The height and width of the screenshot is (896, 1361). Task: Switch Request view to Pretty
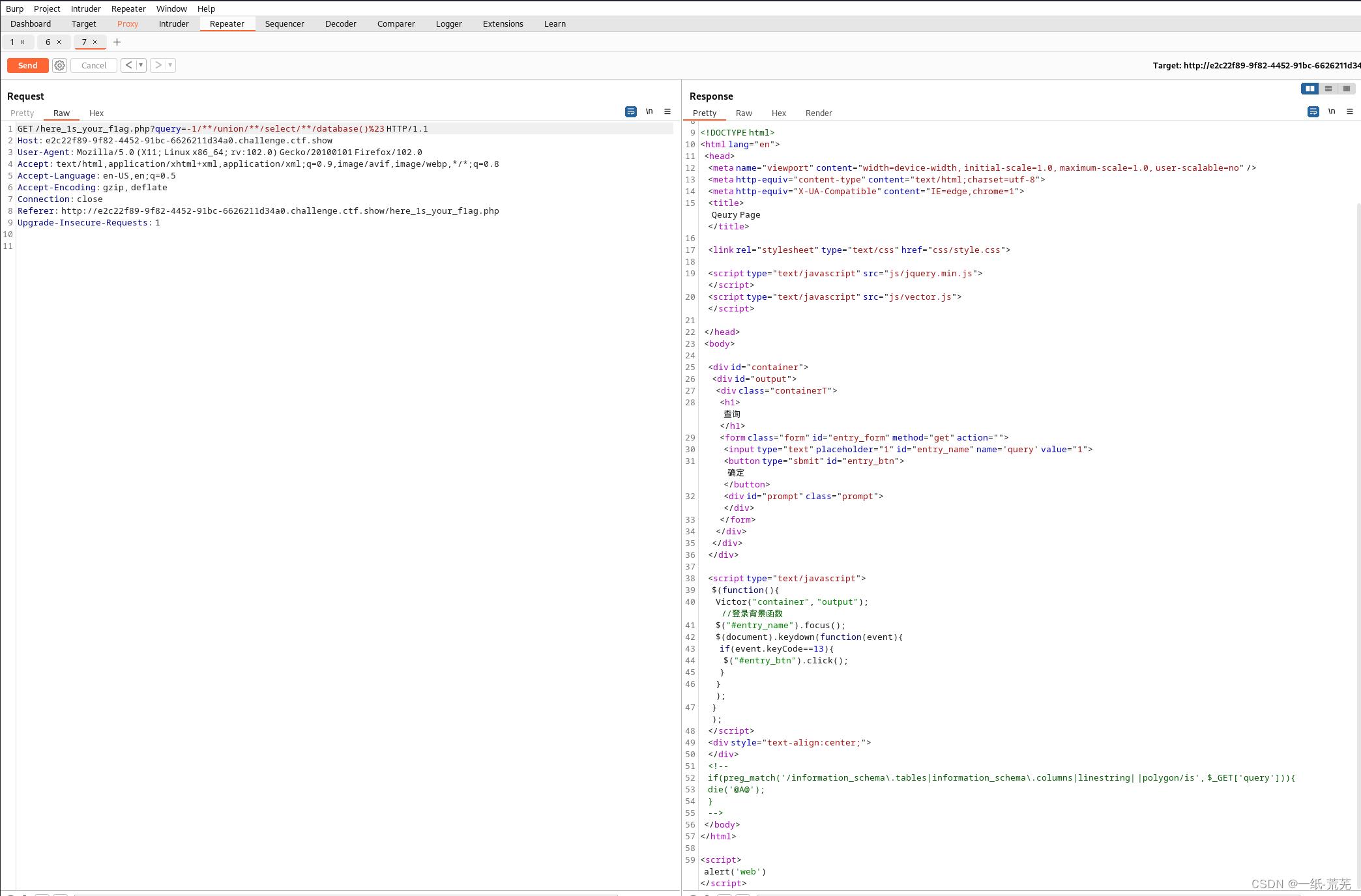22,113
